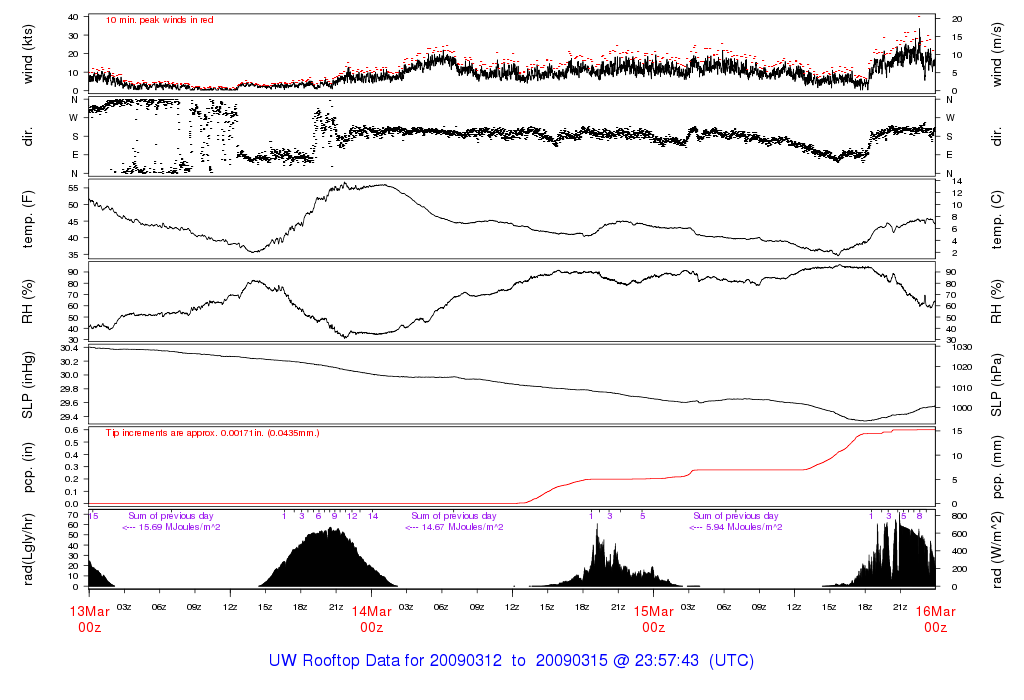The image size is (1024, 700).
Task: Click the left 'RH (%)' axis label
Action: (x=27, y=302)
